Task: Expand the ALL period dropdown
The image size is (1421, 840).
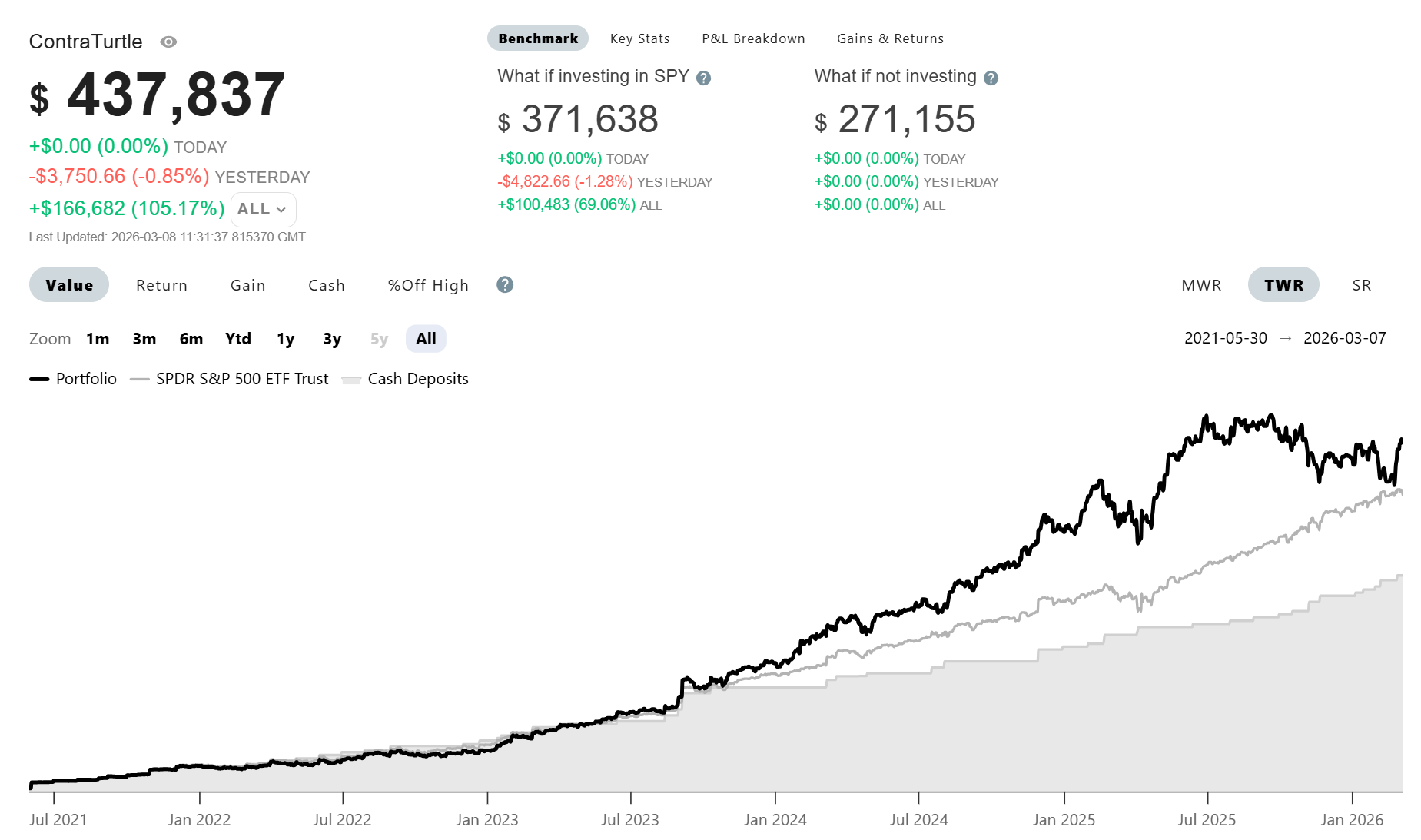Action: pos(263,210)
